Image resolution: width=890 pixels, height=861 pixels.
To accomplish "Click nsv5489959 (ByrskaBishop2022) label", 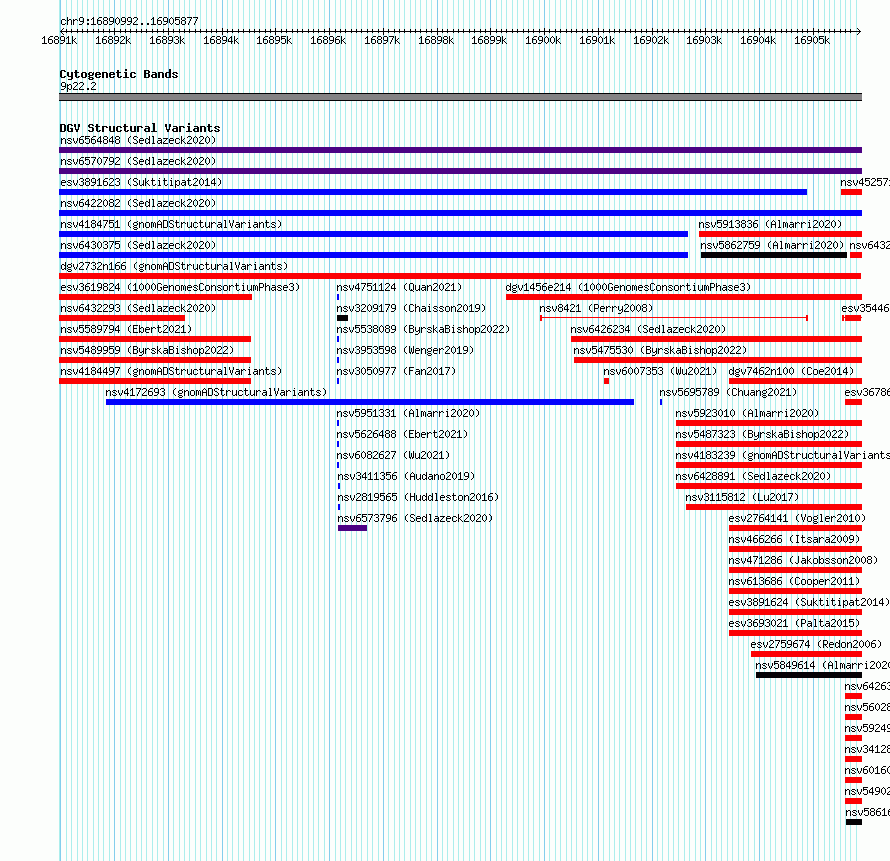I will (x=147, y=350).
